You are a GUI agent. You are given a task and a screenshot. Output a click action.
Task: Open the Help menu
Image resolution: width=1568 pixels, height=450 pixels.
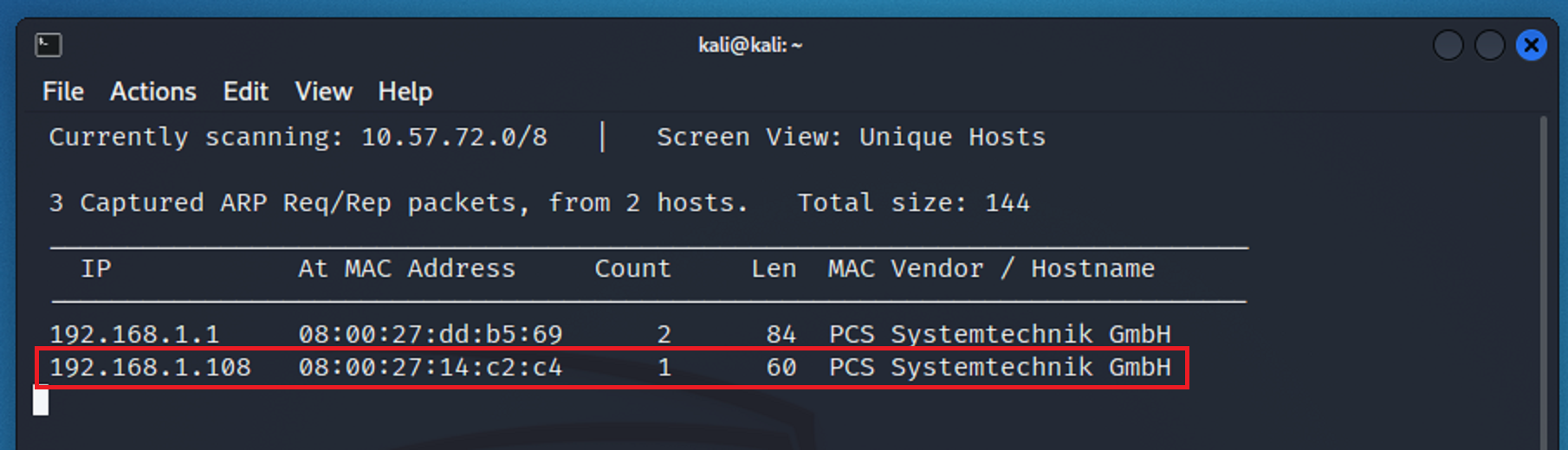click(x=405, y=92)
